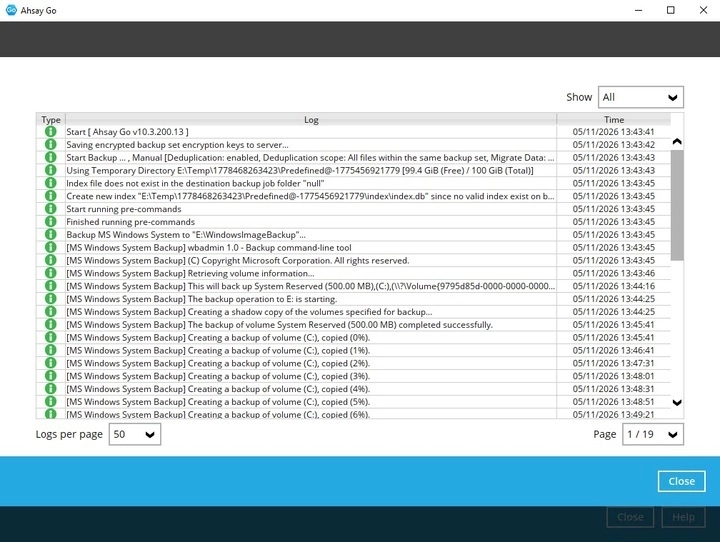720x542 pixels.
Task: Select log text "Start [ Ahsay Go v10.3.200.13 ]"
Action: [x=127, y=132]
